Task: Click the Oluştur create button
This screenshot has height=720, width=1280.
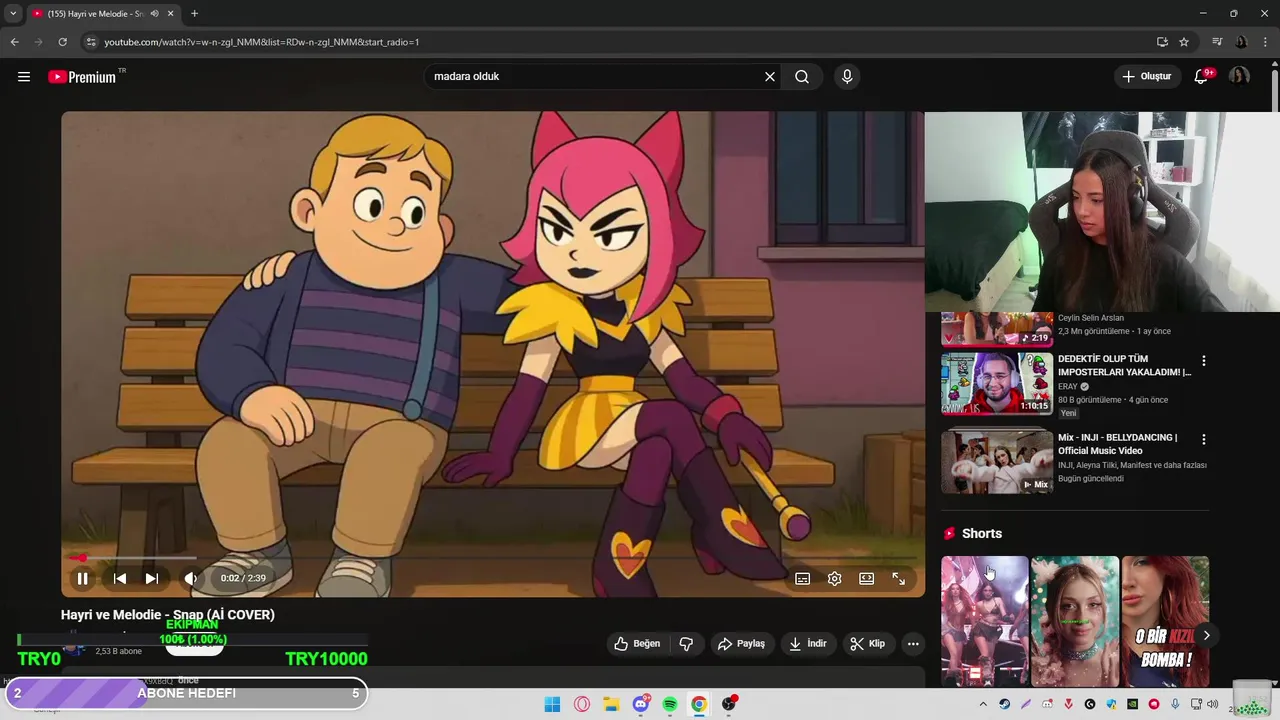Action: pos(1146,76)
